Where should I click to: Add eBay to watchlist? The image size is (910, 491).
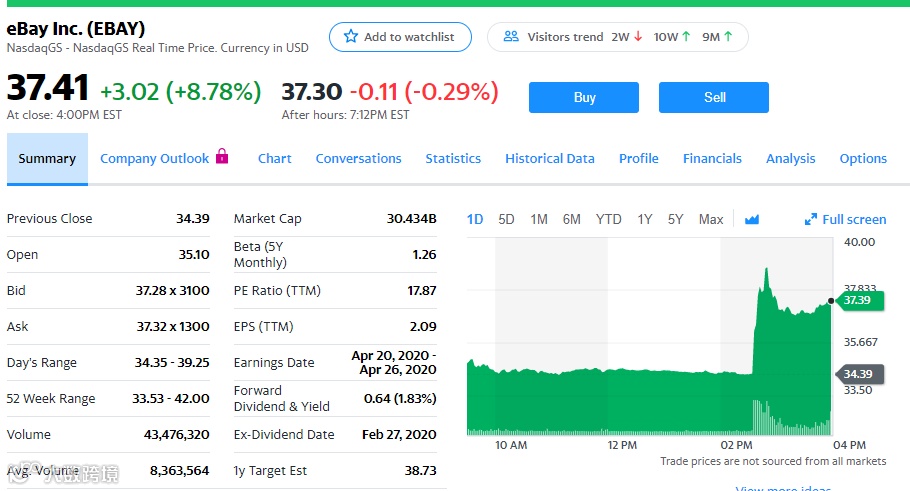[400, 37]
